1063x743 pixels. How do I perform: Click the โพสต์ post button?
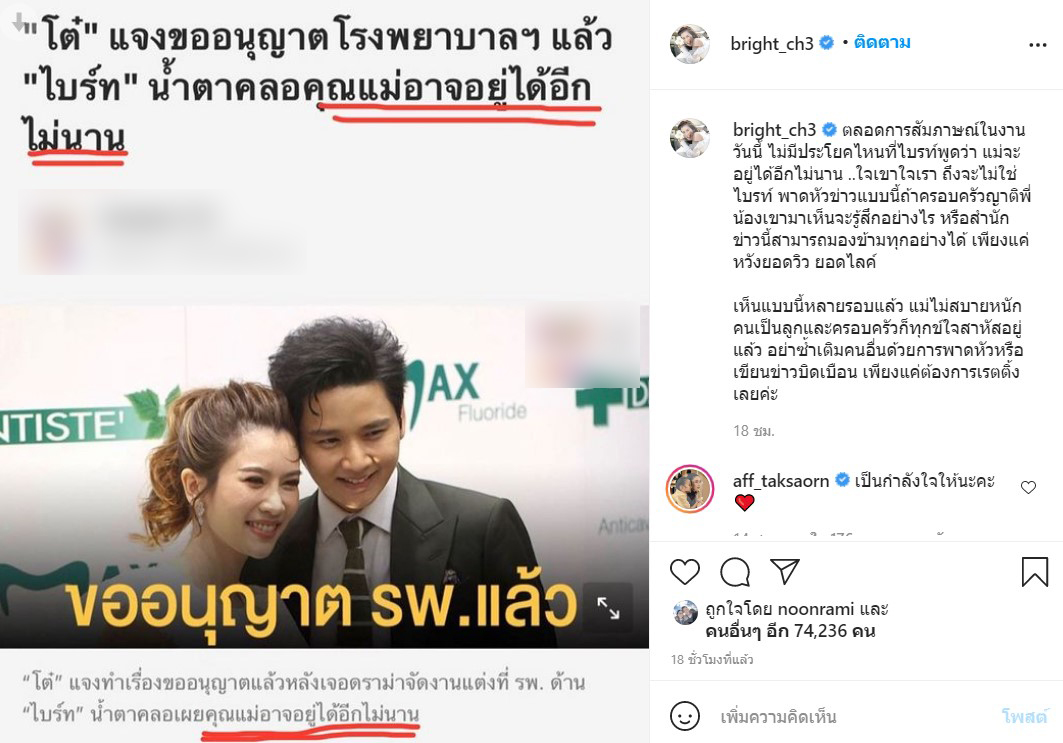[x=1024, y=716]
